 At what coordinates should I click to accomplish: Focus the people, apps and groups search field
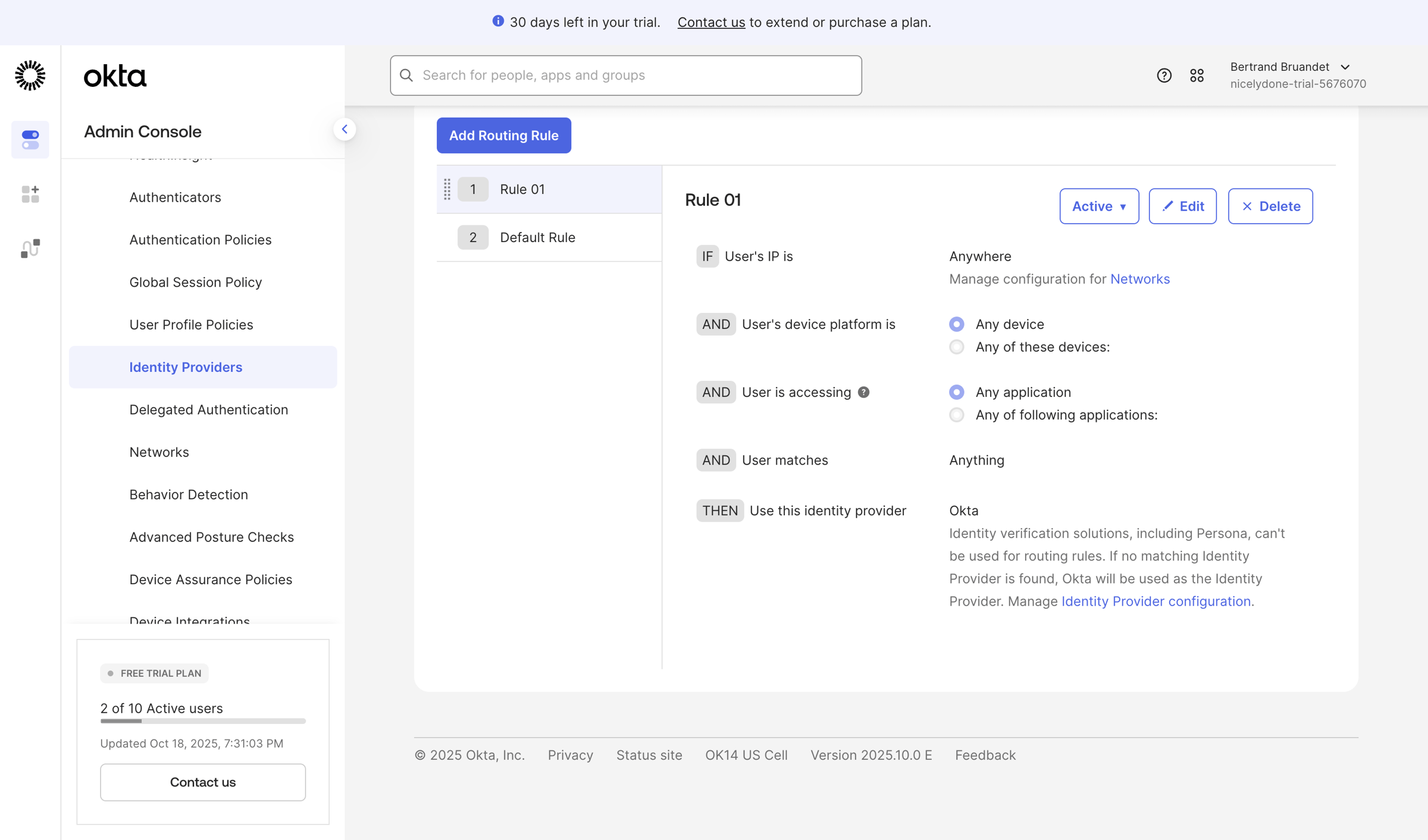pyautogui.click(x=626, y=75)
